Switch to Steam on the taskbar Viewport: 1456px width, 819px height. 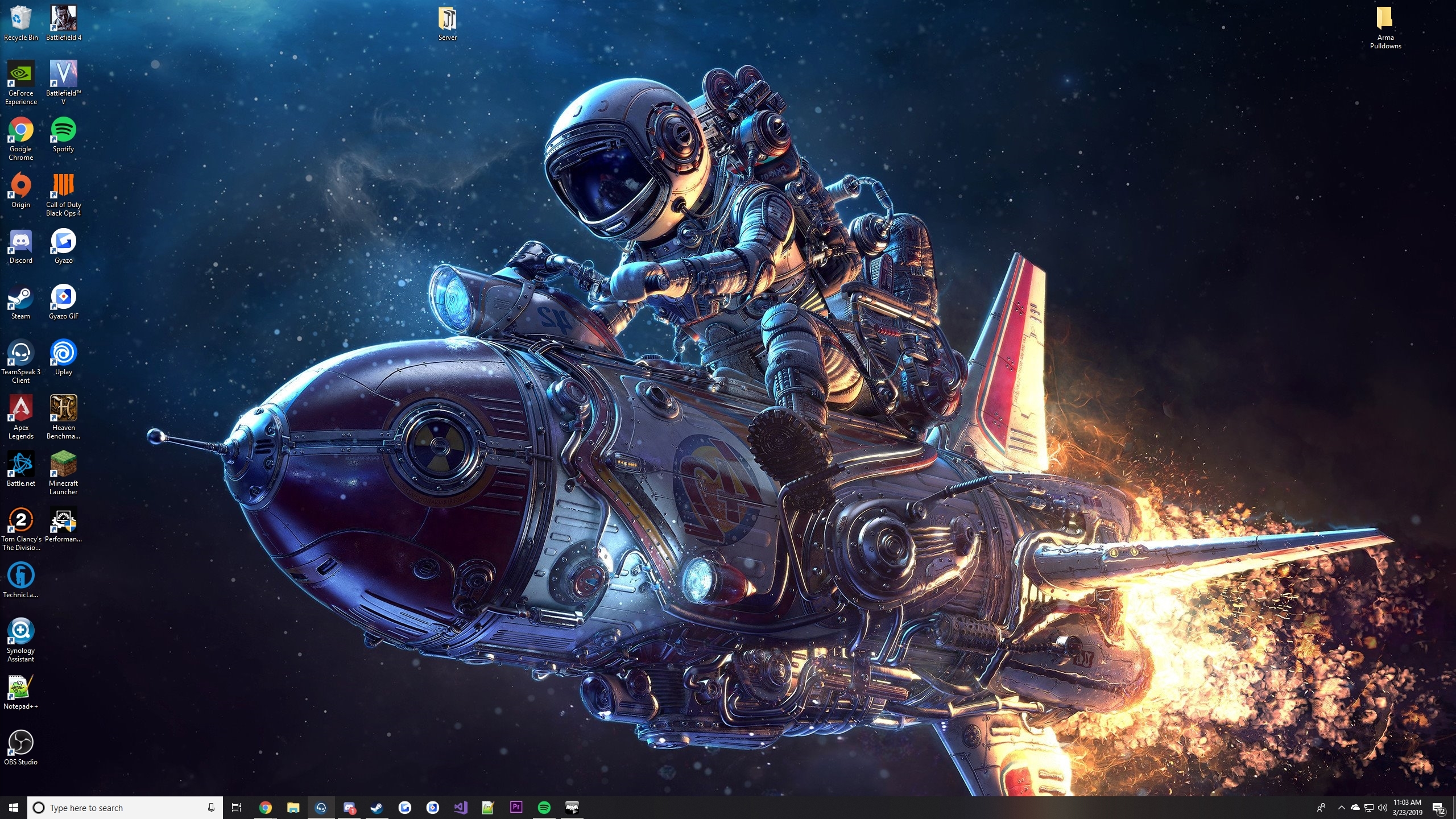coord(377,808)
